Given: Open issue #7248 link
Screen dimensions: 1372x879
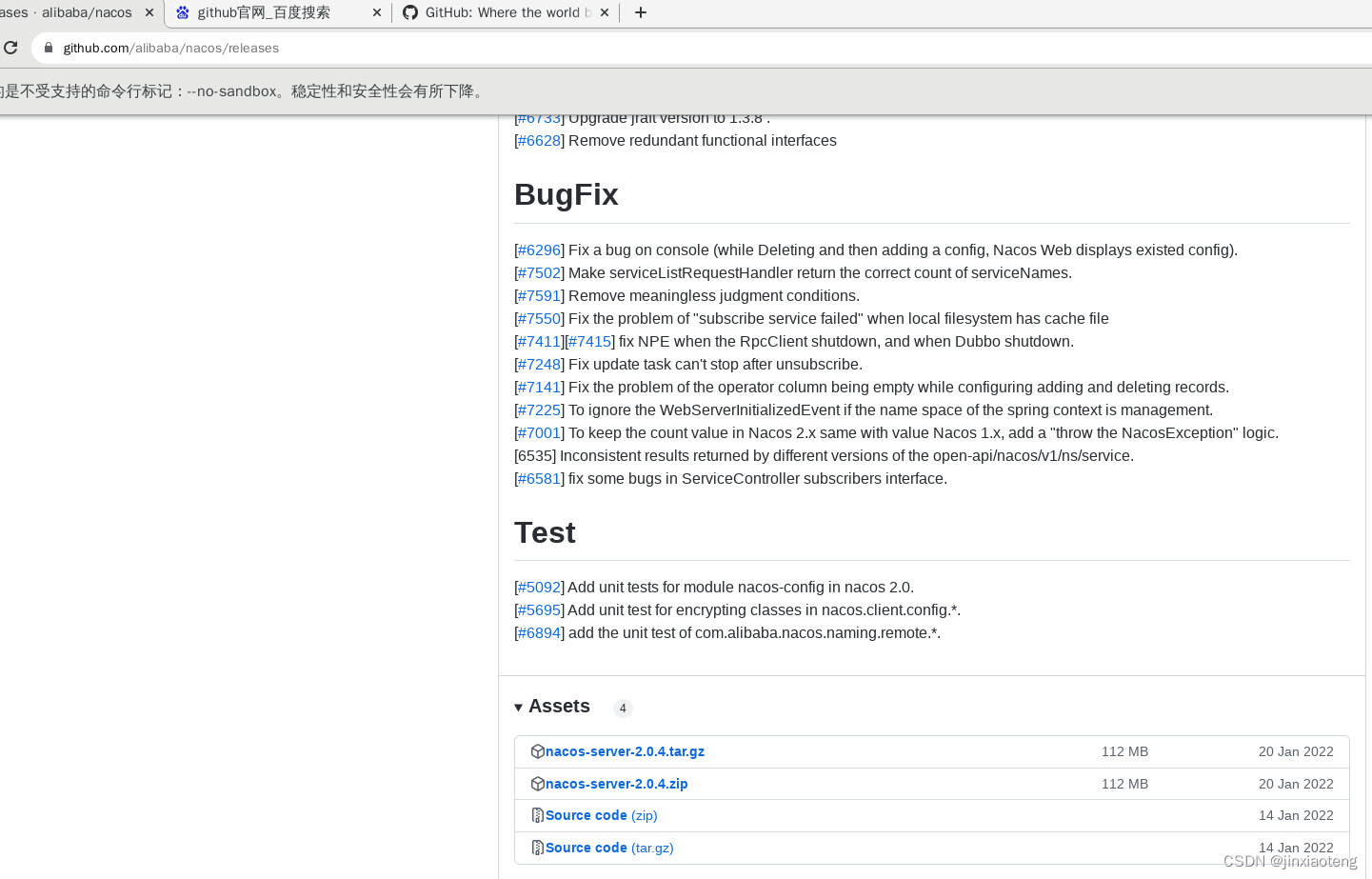Looking at the screenshot, I should click(x=539, y=364).
